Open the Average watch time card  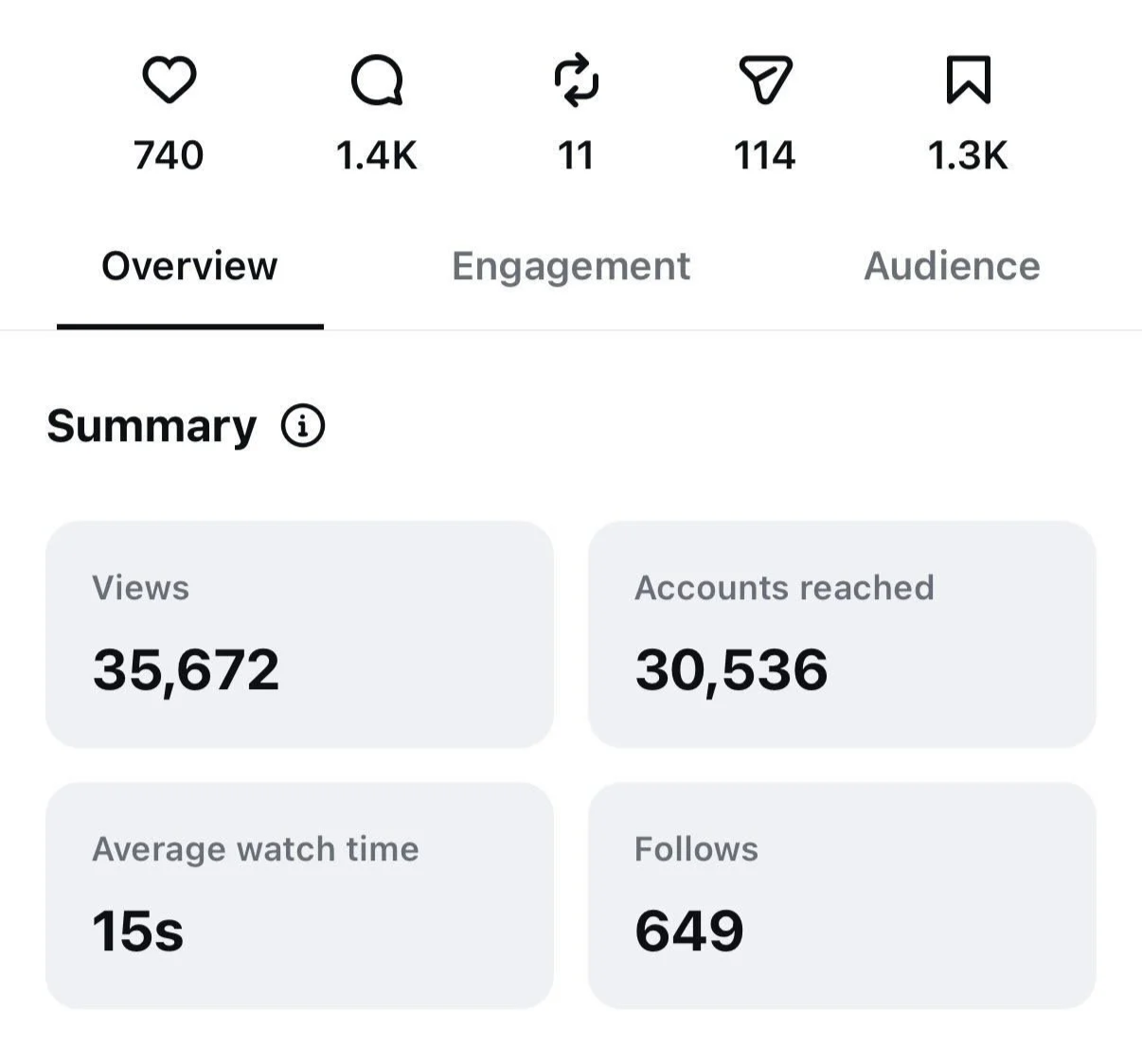(299, 896)
